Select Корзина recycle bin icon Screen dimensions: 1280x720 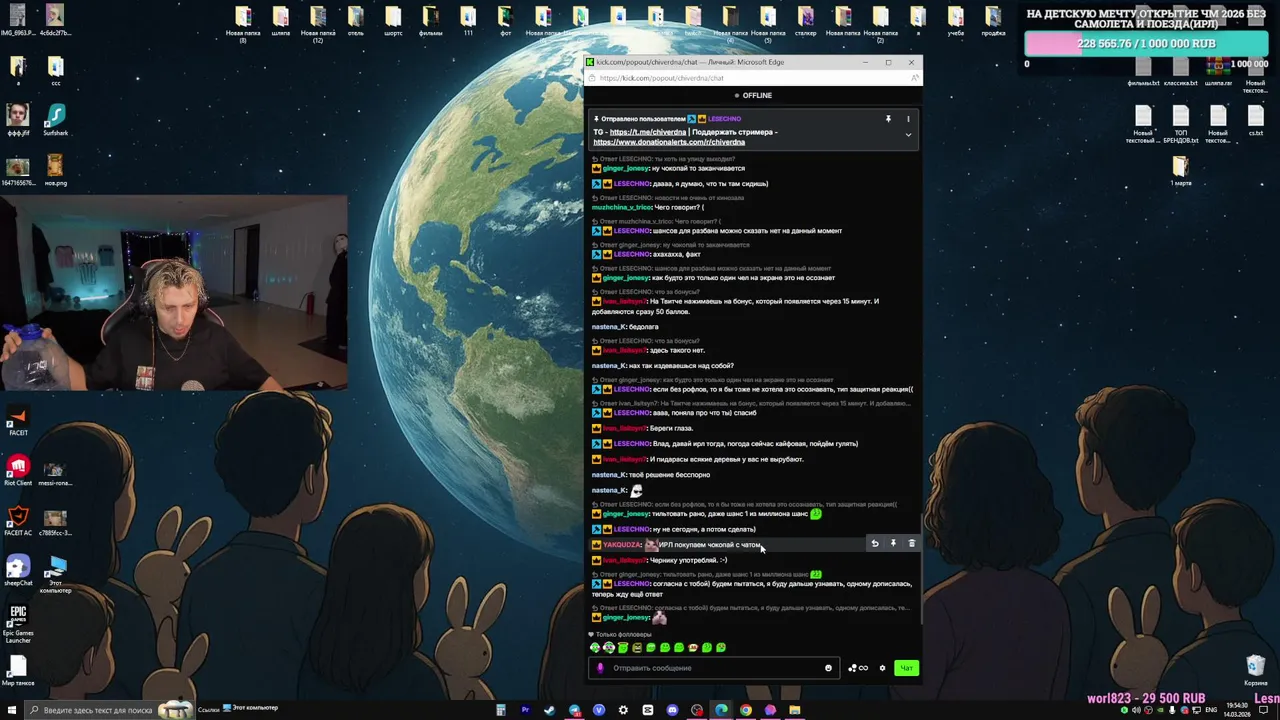pos(1256,671)
